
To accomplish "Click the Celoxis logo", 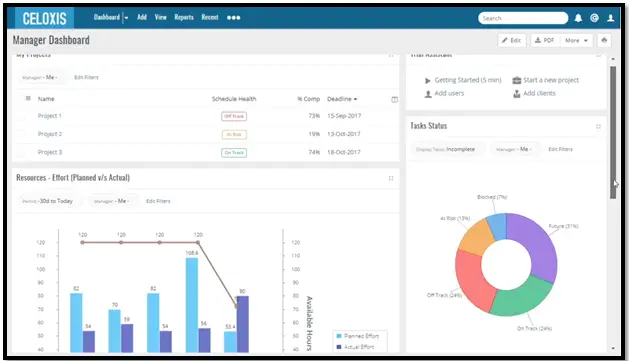I will [44, 18].
